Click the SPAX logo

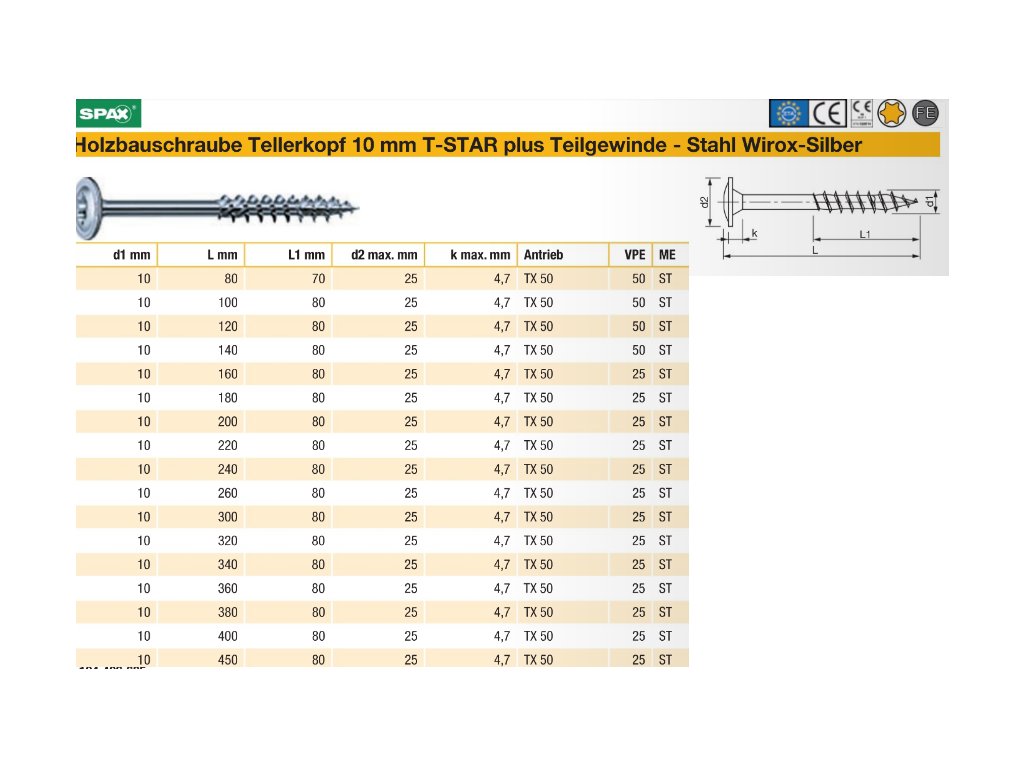pos(108,114)
